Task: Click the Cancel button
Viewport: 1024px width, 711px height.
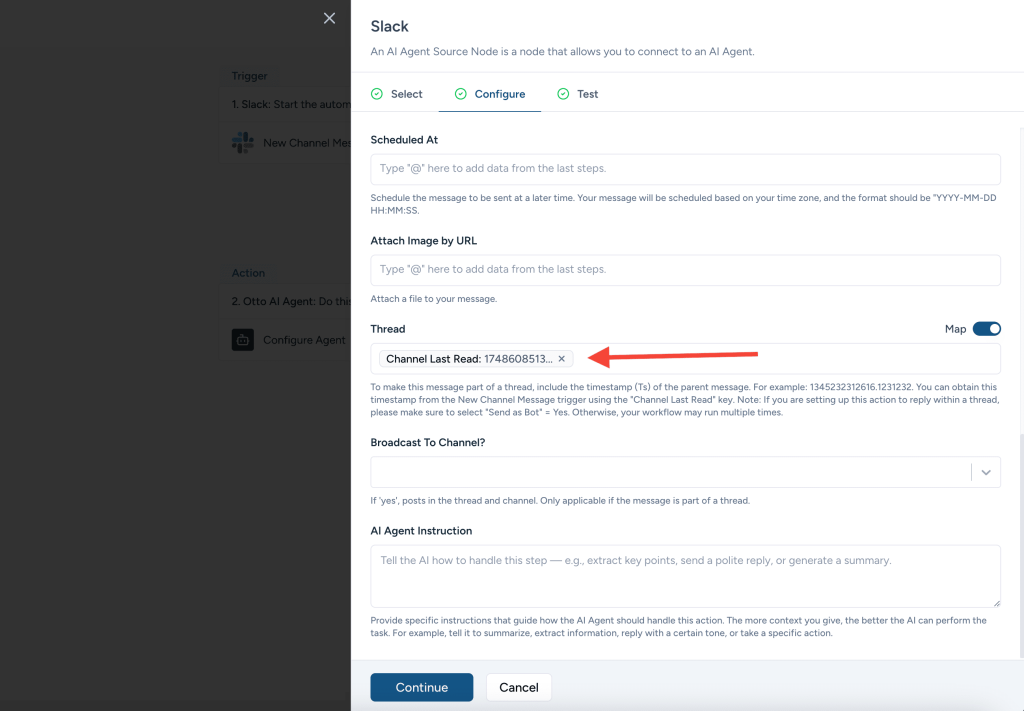Action: pos(519,687)
